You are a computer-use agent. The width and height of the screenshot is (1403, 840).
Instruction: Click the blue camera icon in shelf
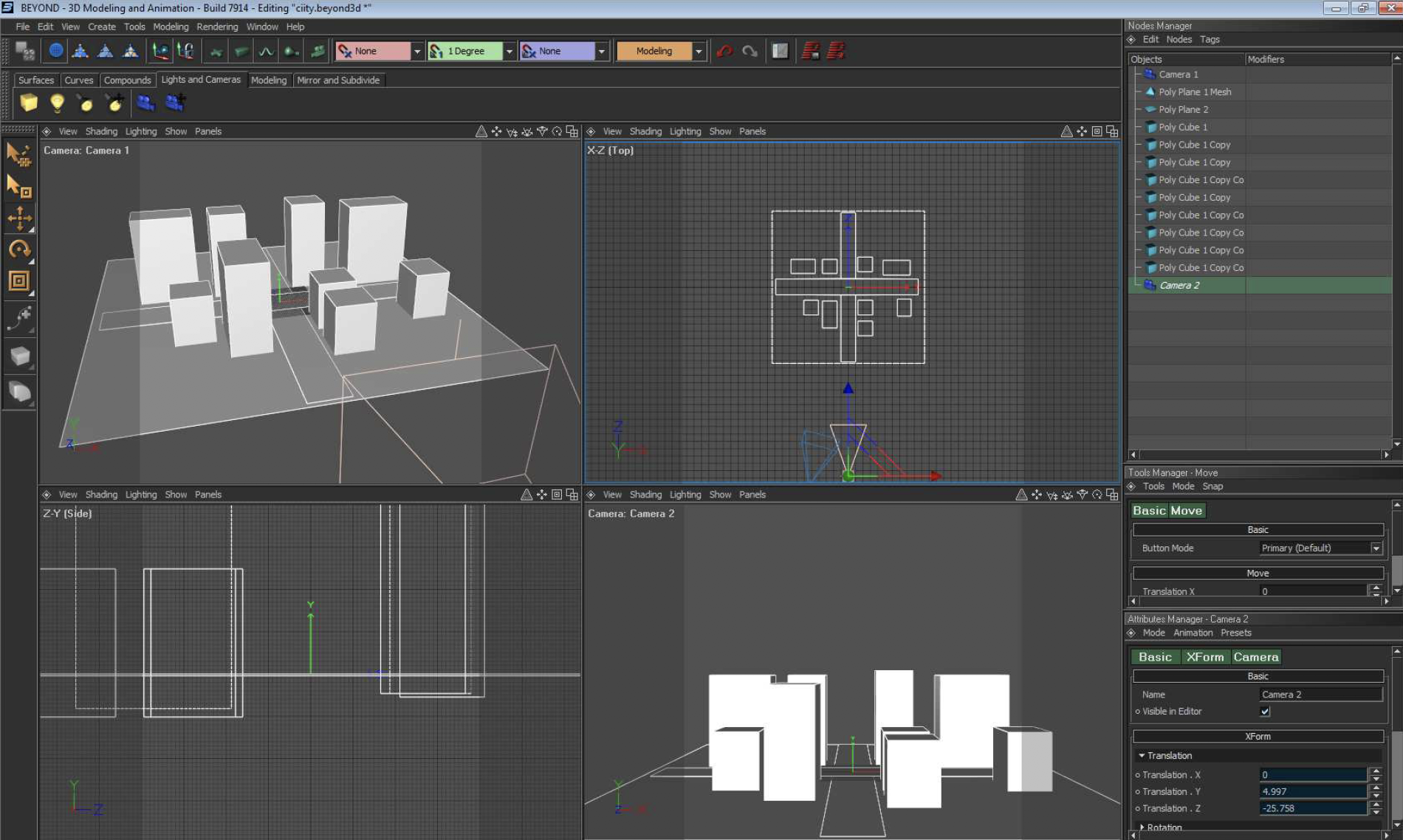pos(145,103)
